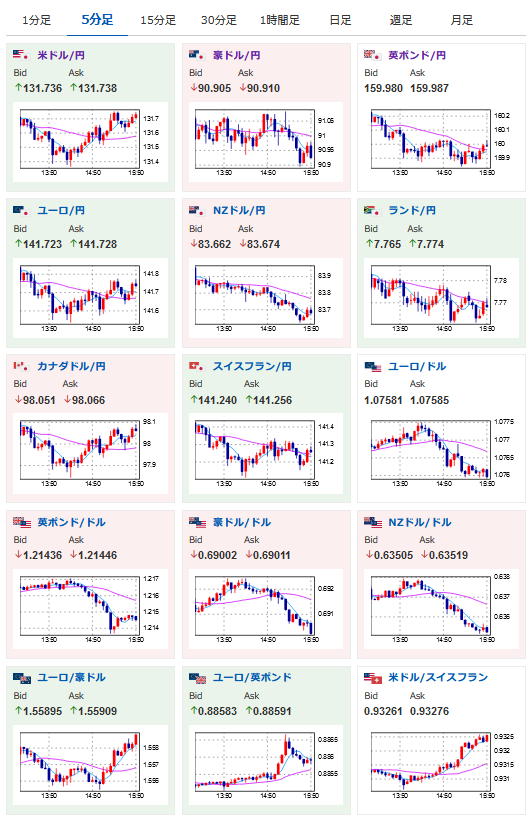This screenshot has height=815, width=526.
Task: Open the NZドル/円 currency pair link
Action: point(239,211)
